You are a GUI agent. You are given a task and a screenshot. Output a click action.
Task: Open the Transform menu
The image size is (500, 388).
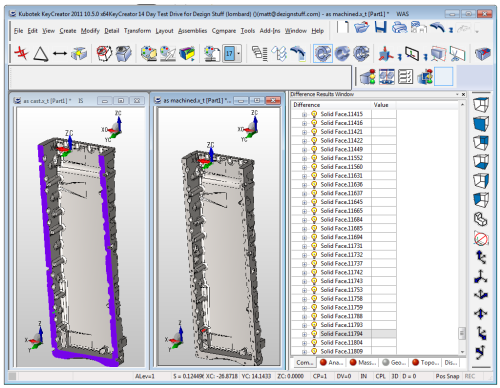pos(137,31)
